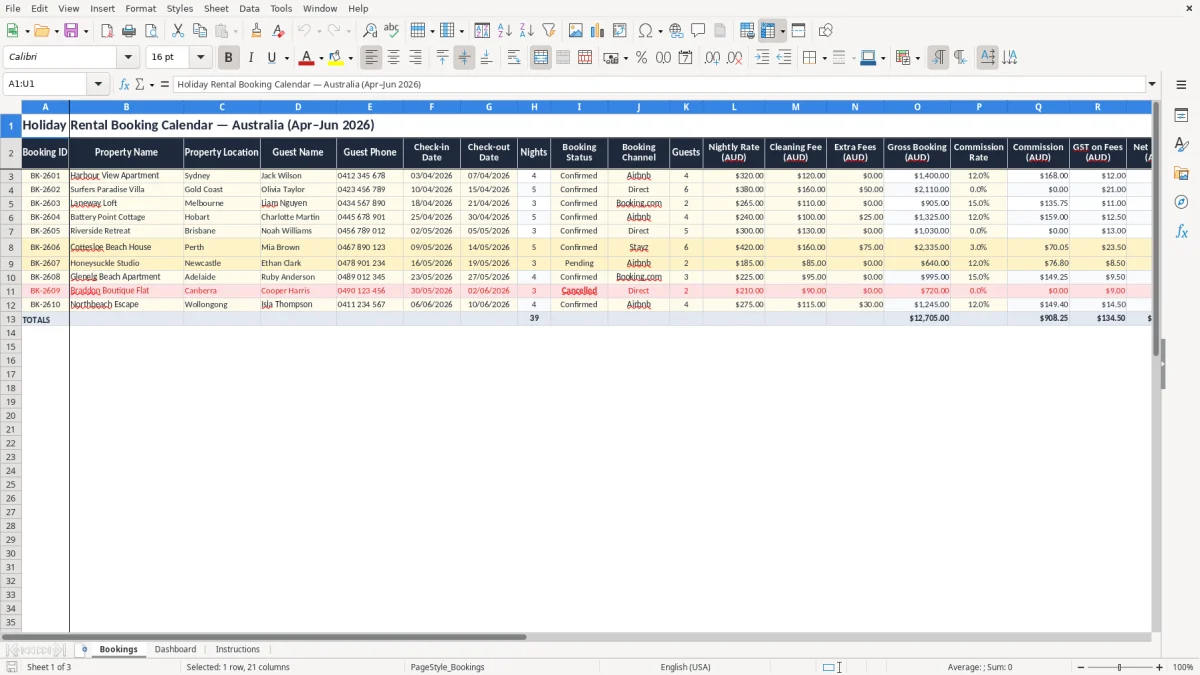
Task: Split the window icon
Action: coord(798,31)
